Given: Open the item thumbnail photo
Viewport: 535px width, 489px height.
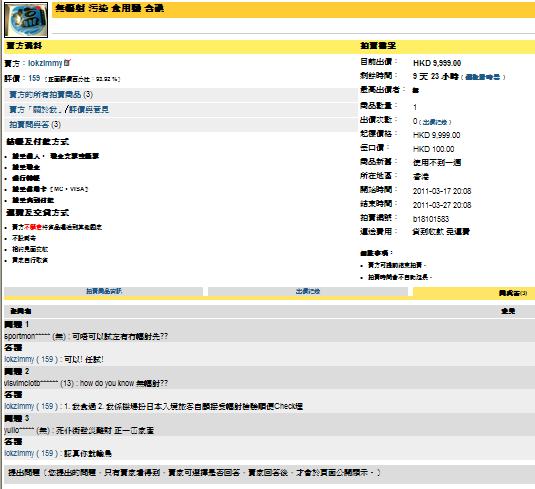Looking at the screenshot, I should point(26,20).
